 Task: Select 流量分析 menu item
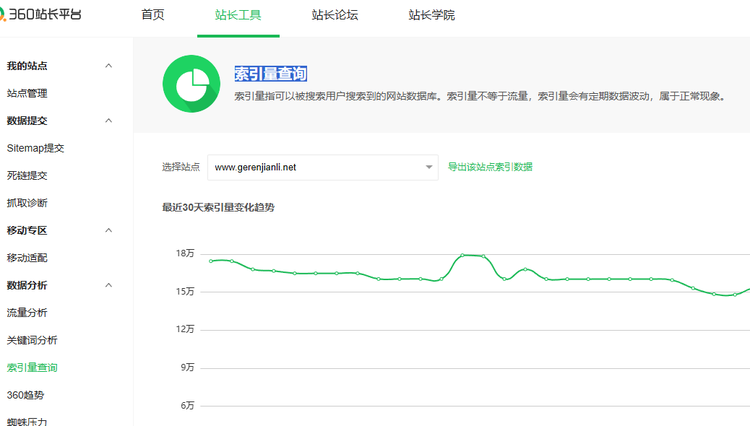(x=27, y=313)
